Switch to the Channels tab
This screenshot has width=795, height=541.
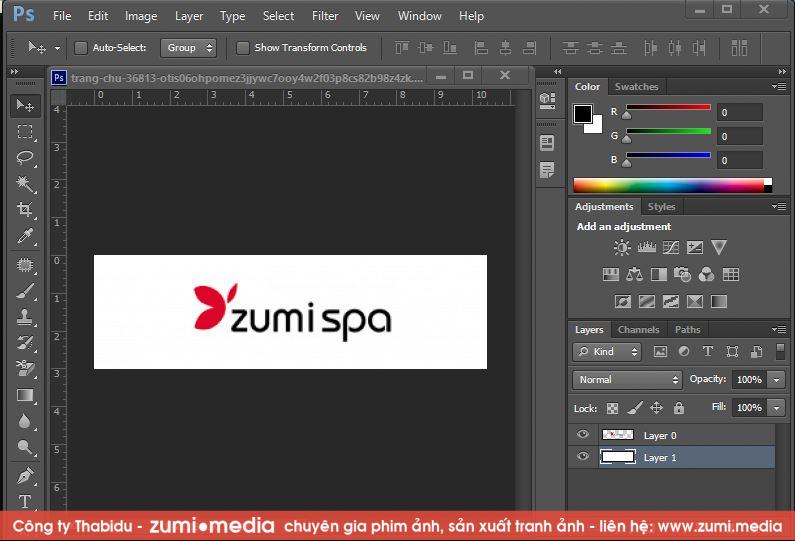click(x=638, y=329)
